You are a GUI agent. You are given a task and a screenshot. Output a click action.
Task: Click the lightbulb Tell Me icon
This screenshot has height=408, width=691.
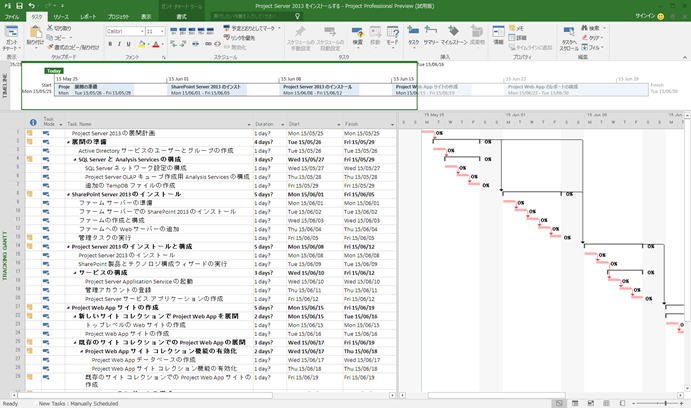click(x=297, y=16)
